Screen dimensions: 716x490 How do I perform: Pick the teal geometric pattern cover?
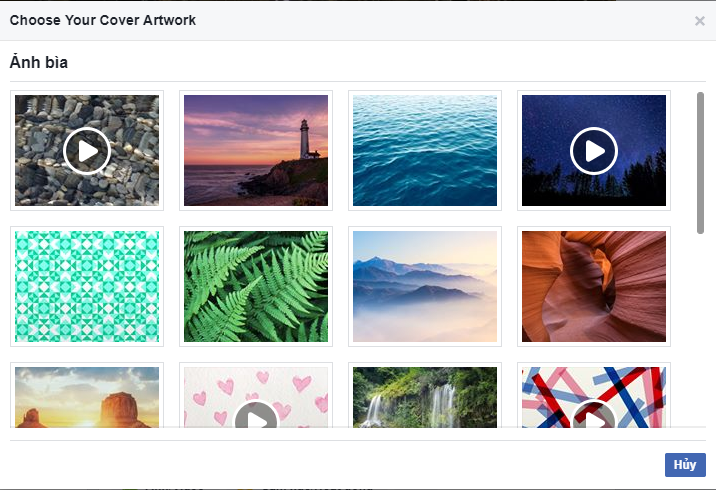click(87, 286)
